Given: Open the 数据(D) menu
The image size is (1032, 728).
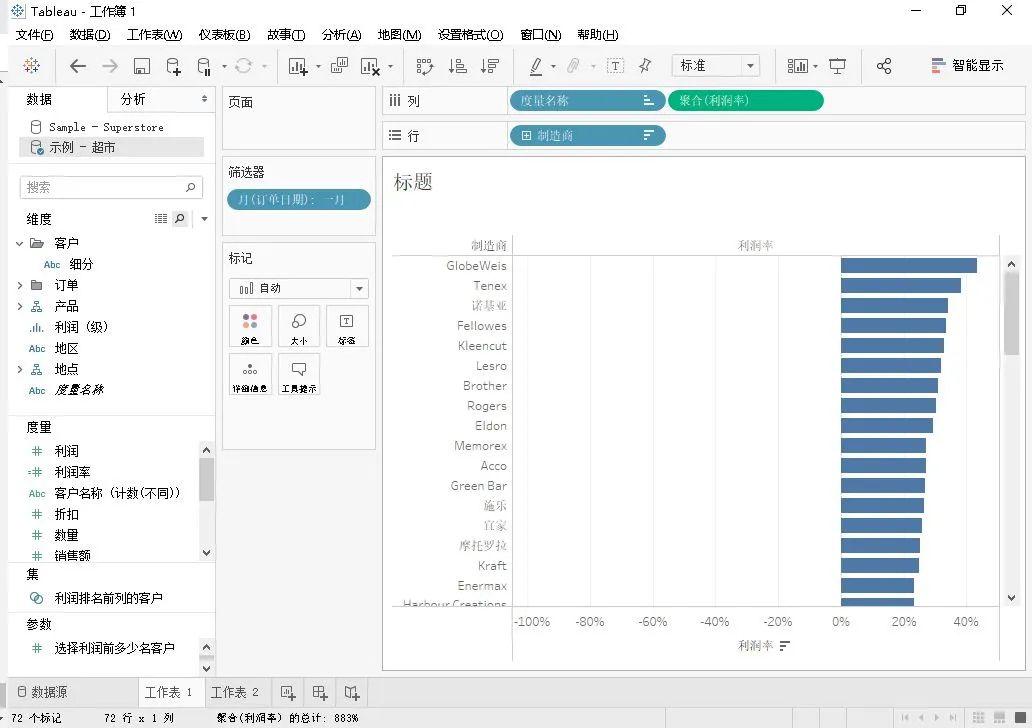Looking at the screenshot, I should [90, 35].
